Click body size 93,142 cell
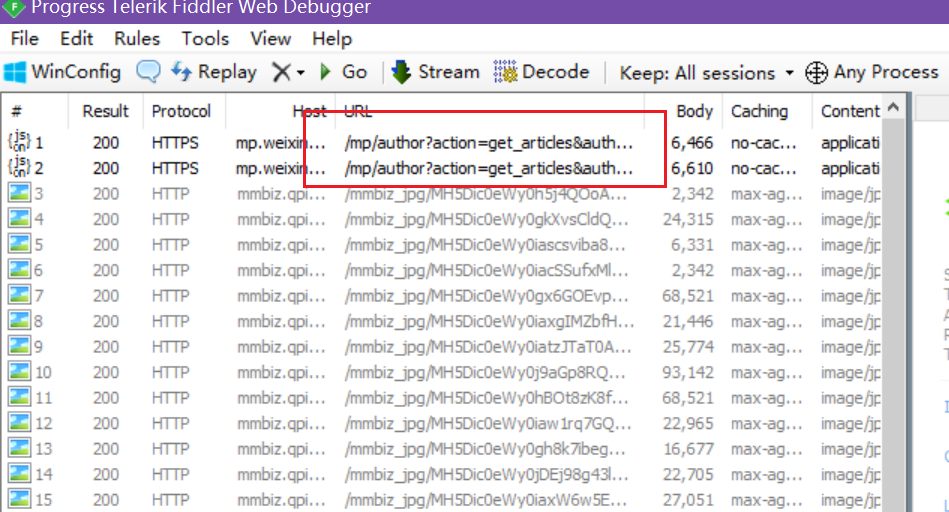The height and width of the screenshot is (512, 949). (x=688, y=372)
